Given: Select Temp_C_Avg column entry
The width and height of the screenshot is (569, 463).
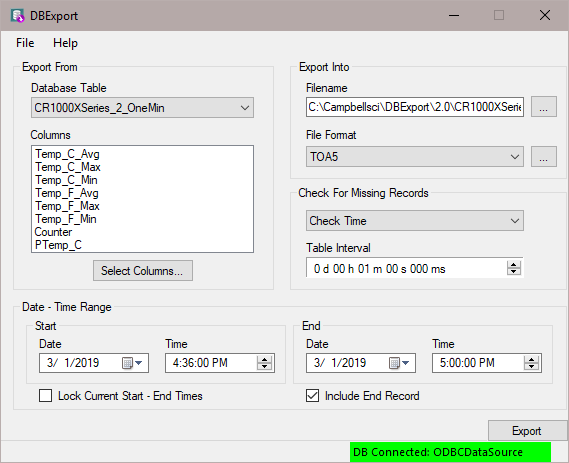Looking at the screenshot, I should pos(67,154).
